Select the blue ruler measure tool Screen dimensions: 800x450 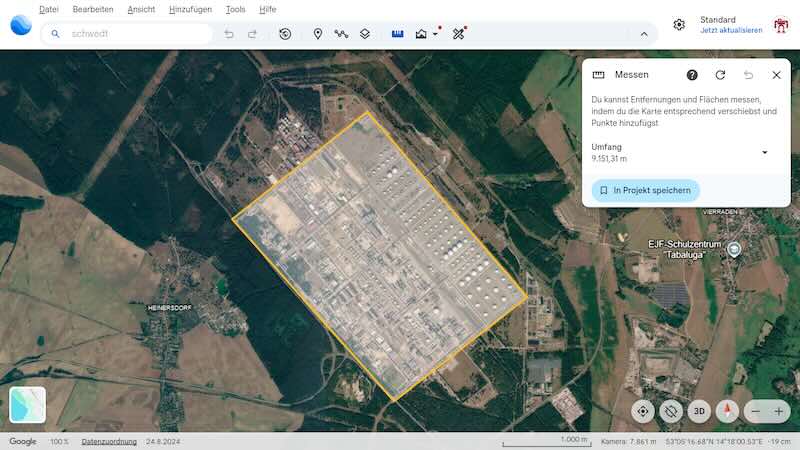(397, 34)
